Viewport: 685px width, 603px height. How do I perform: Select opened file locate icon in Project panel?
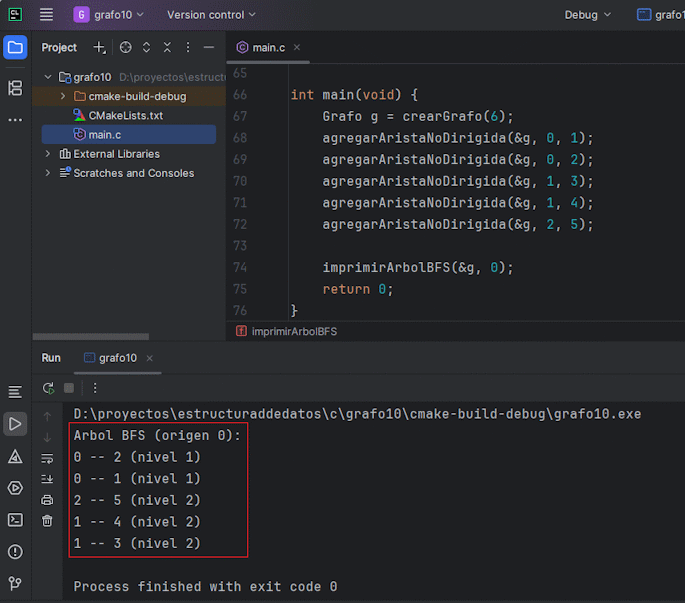coord(126,47)
